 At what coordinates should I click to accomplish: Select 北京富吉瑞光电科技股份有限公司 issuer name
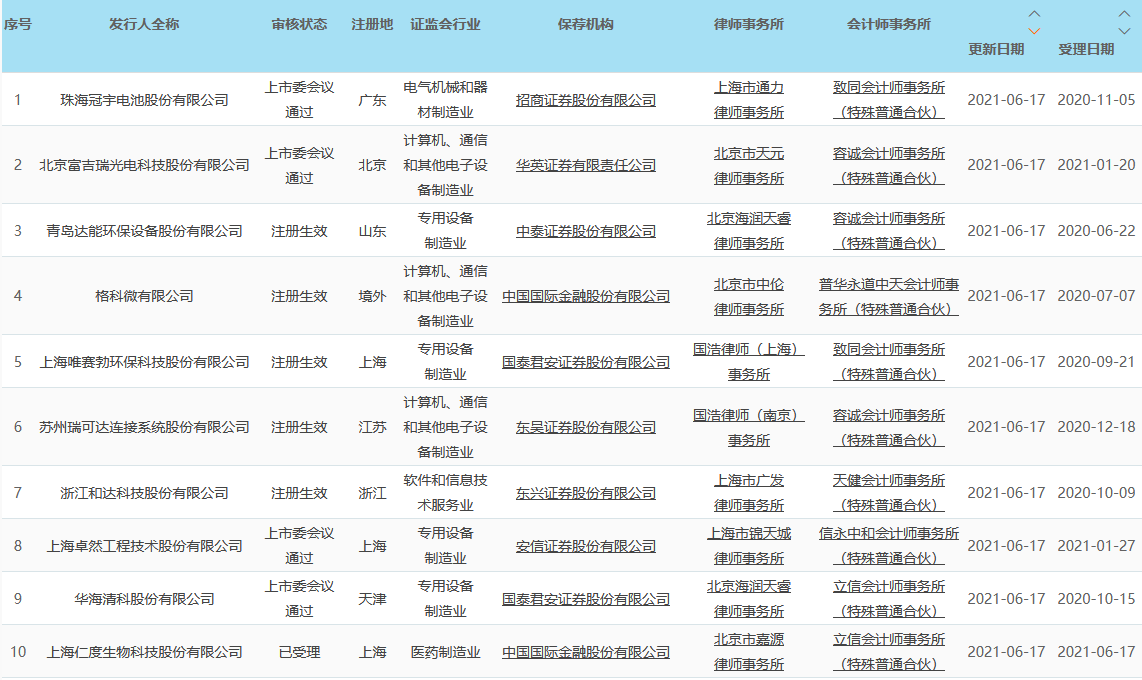(144, 165)
